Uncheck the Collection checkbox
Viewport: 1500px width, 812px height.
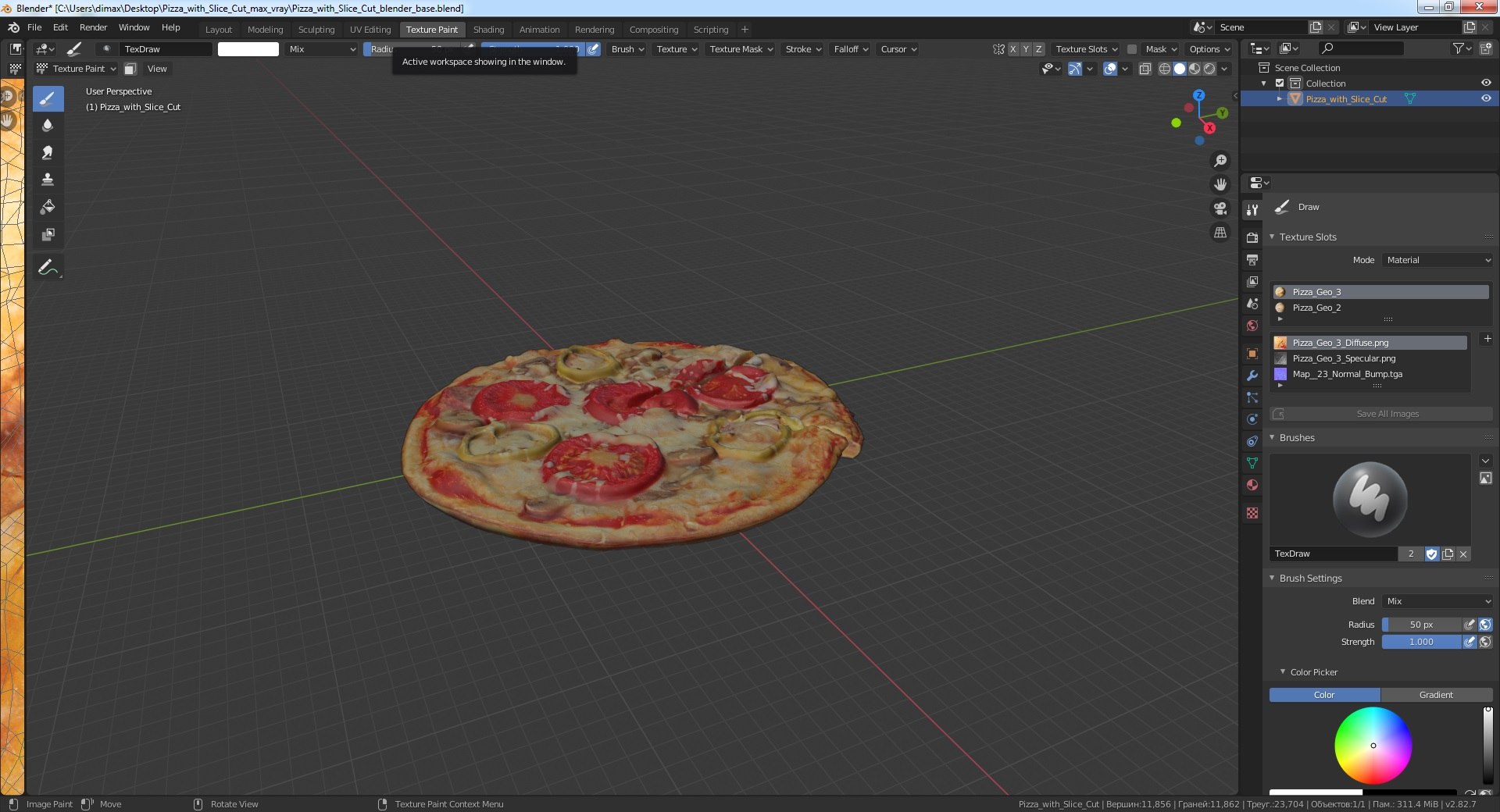[x=1280, y=84]
